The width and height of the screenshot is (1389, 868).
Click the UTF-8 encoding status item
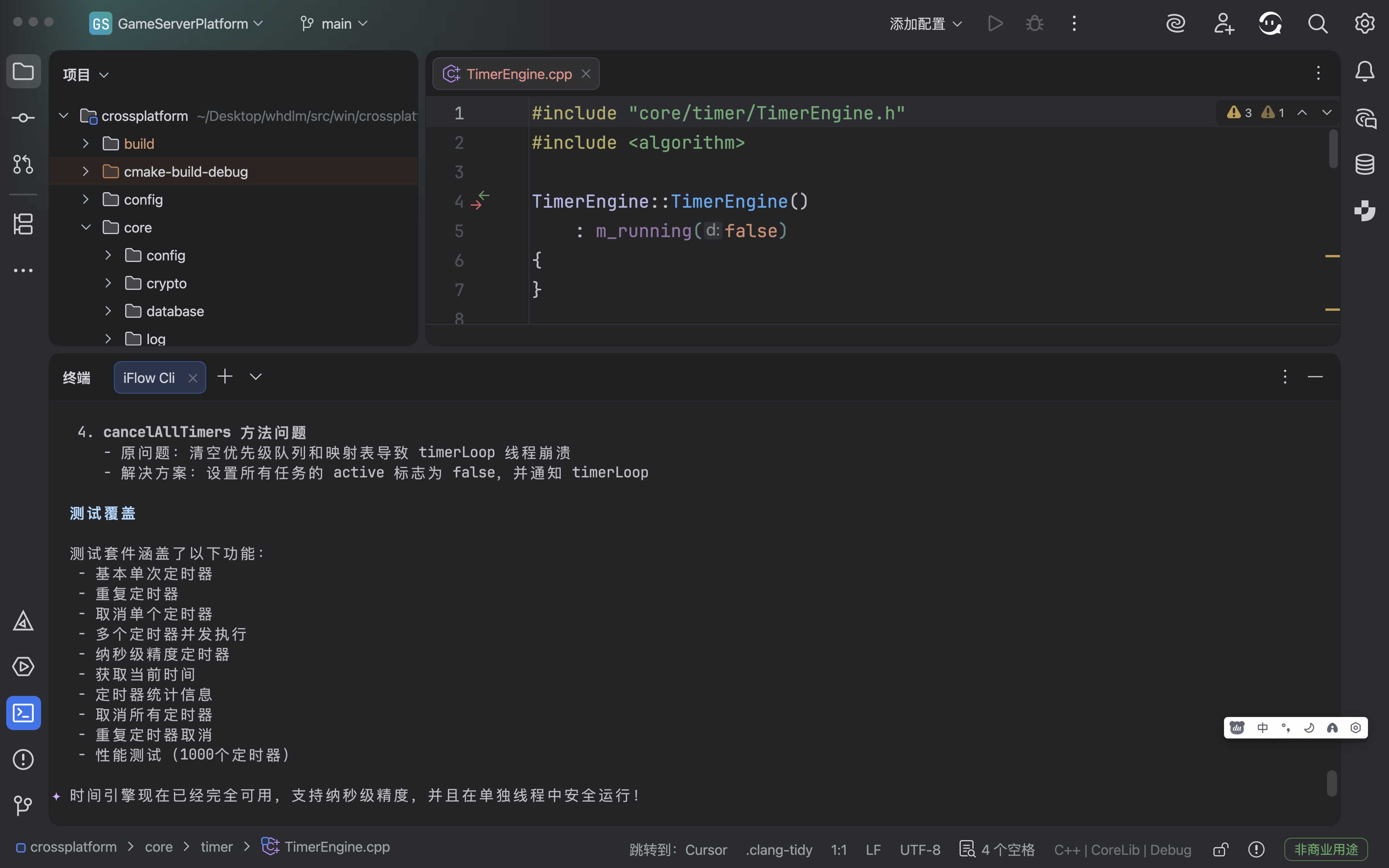920,849
